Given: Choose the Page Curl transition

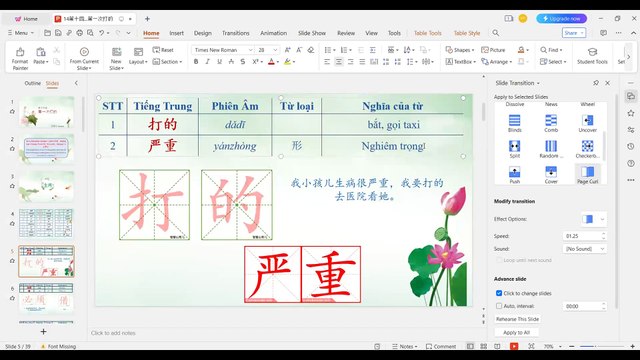Looking at the screenshot, I should pos(587,175).
